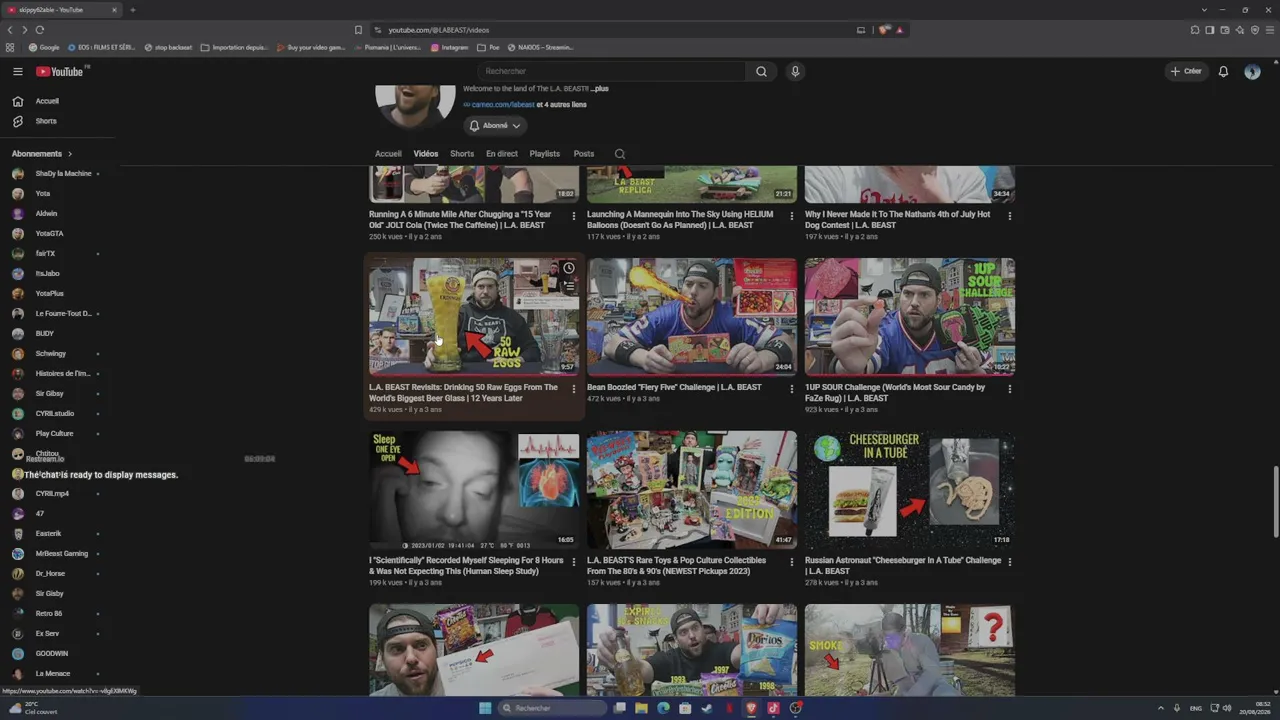Open the Importation depuis bookmarks folder
This screenshot has width=1280, height=720.
[234, 47]
